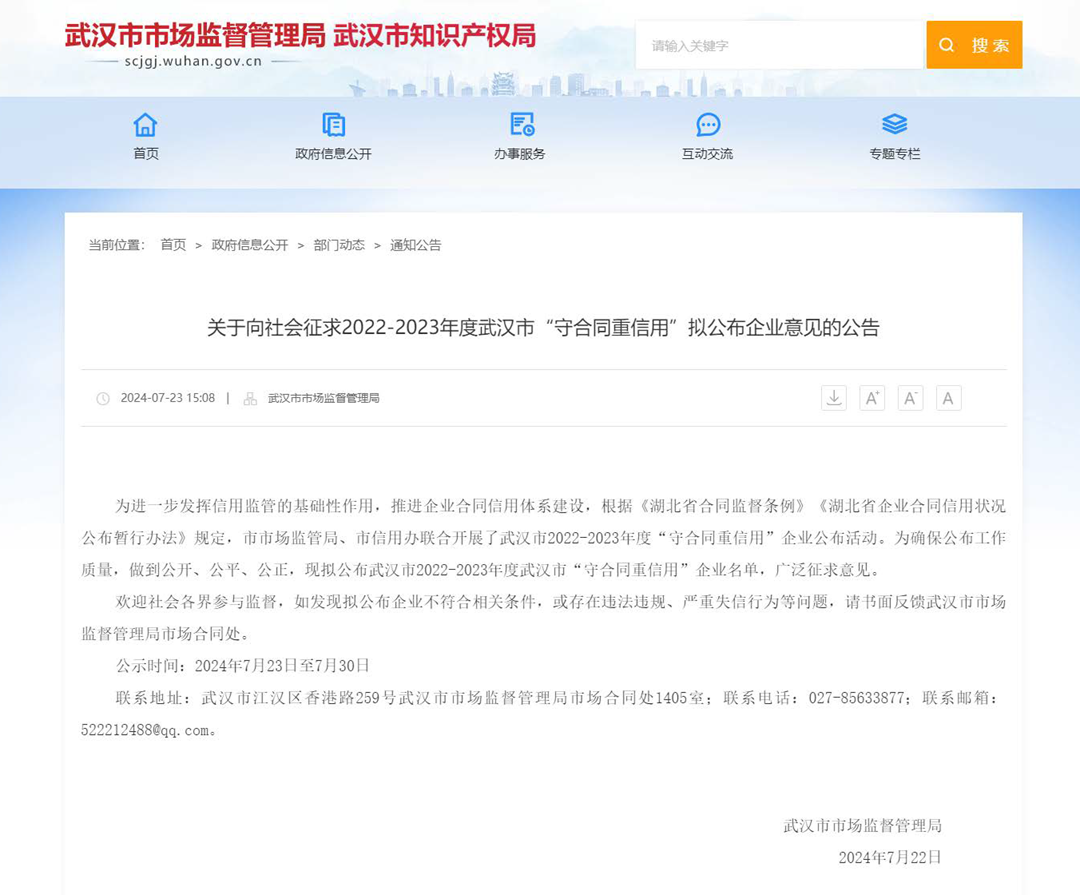Viewport: 1080px width, 895px height.
Task: Click the announcement headline text
Action: pyautogui.click(x=543, y=328)
